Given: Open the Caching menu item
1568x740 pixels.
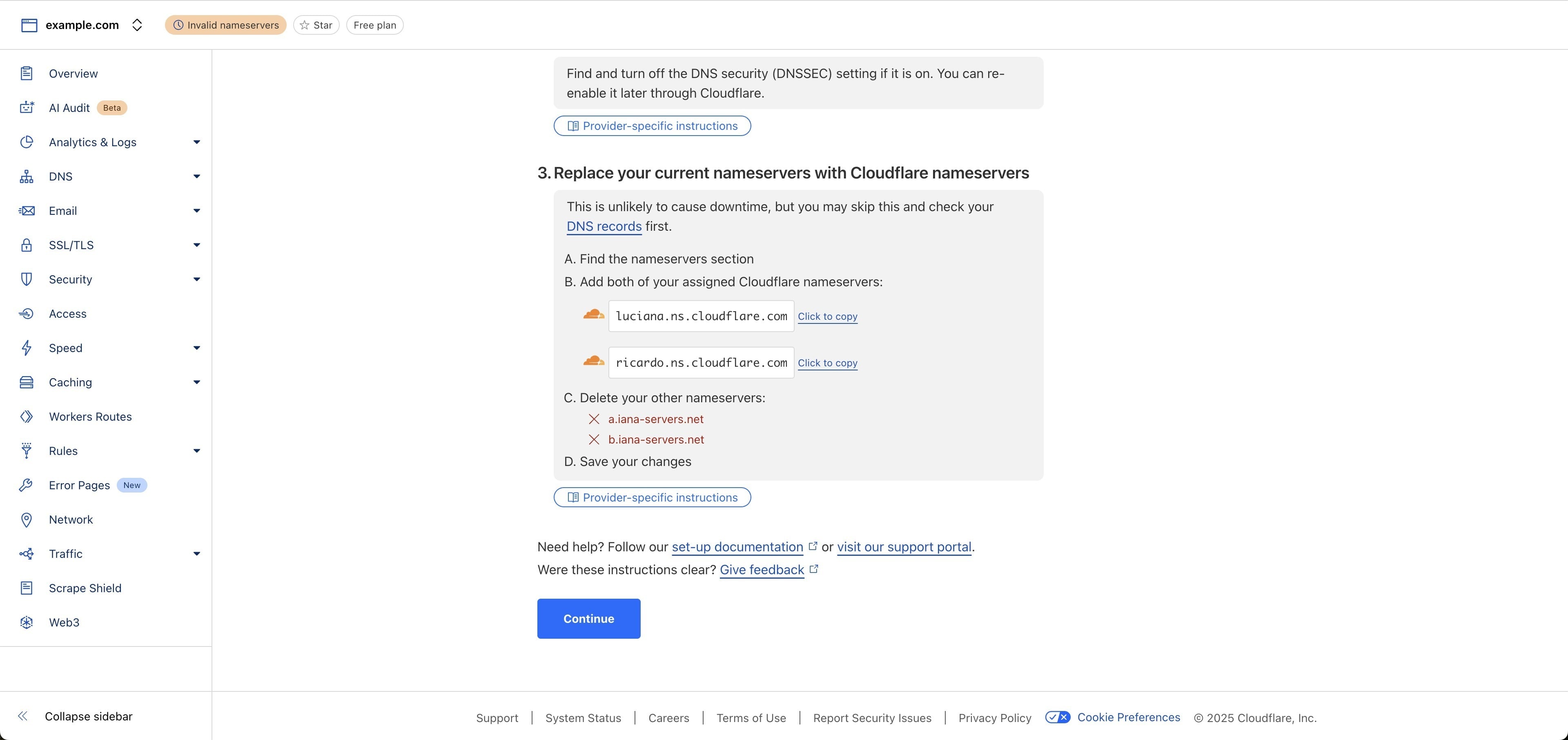Looking at the screenshot, I should coord(71,383).
